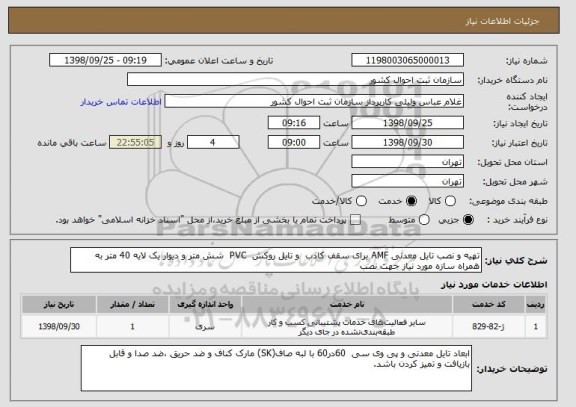Click the creation time field 09:16
This screenshot has width=576, height=407.
click(294, 123)
